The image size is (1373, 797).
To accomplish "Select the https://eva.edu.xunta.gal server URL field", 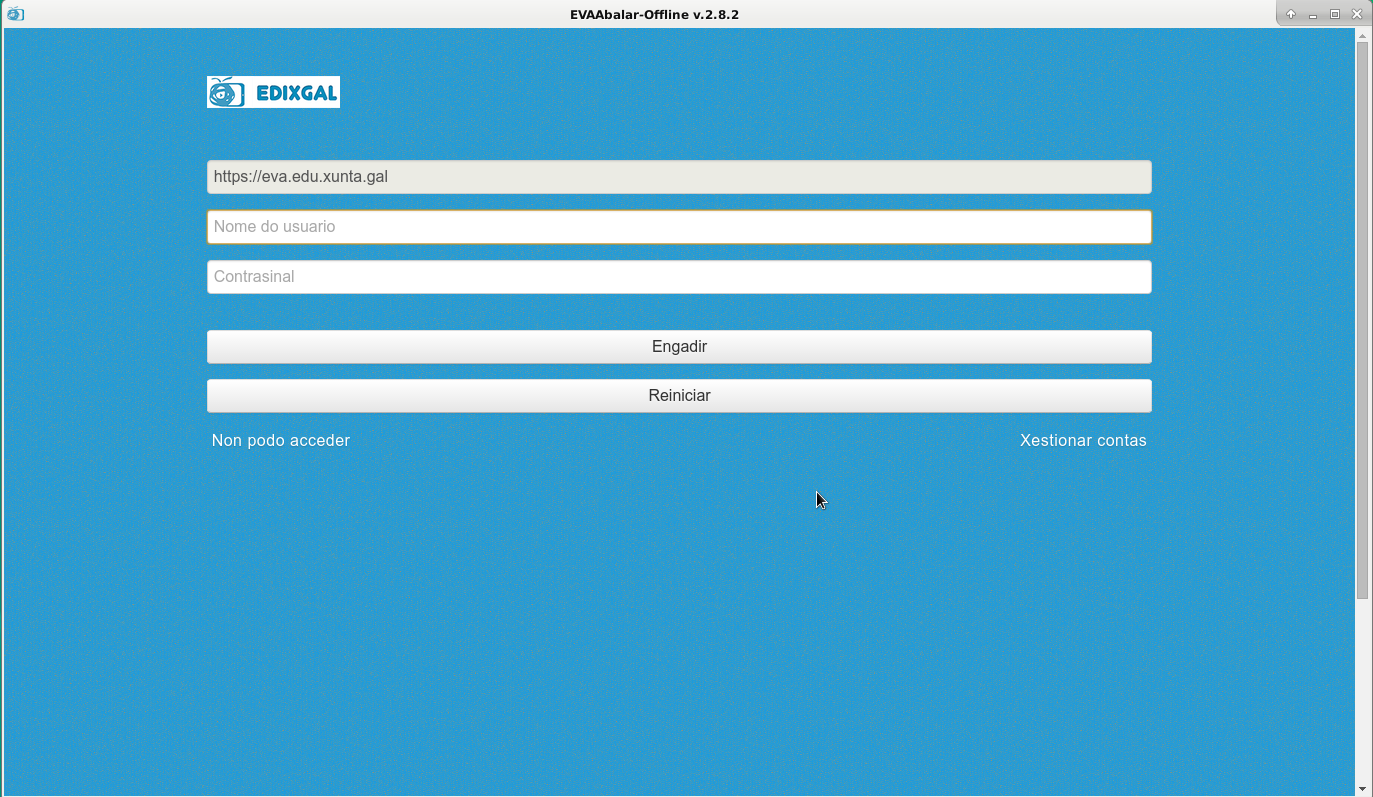I will 679,177.
